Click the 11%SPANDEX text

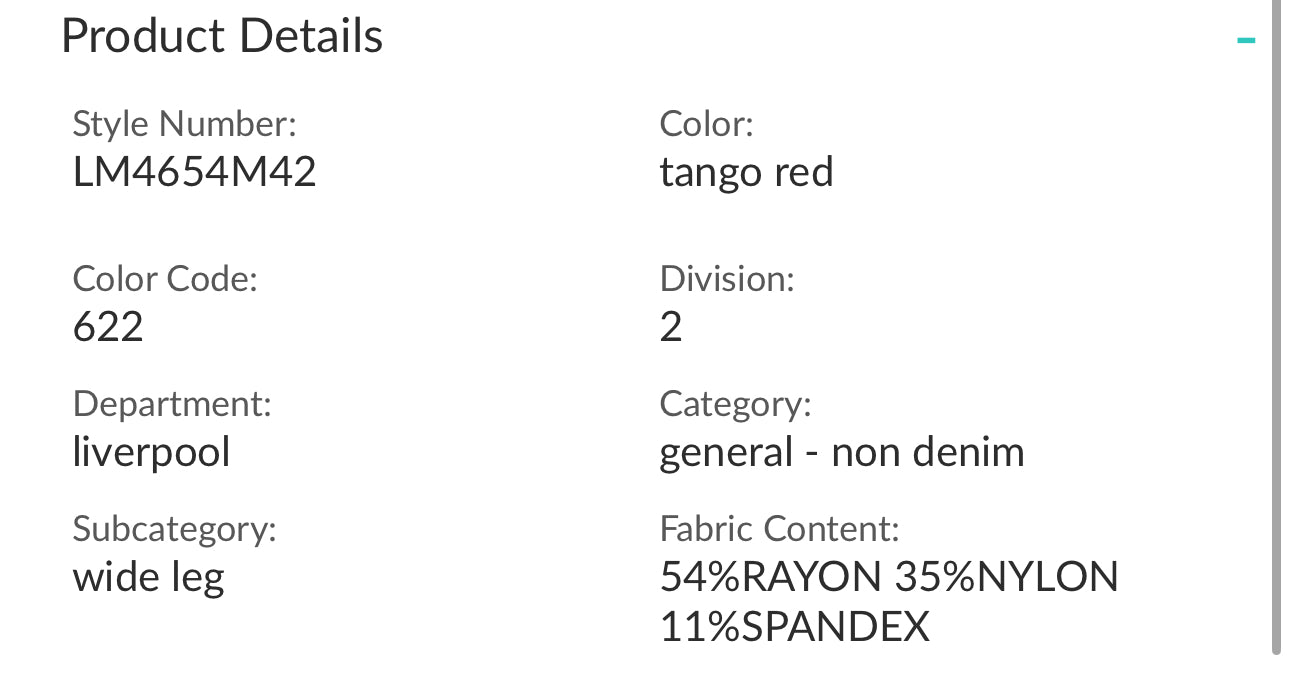[795, 626]
